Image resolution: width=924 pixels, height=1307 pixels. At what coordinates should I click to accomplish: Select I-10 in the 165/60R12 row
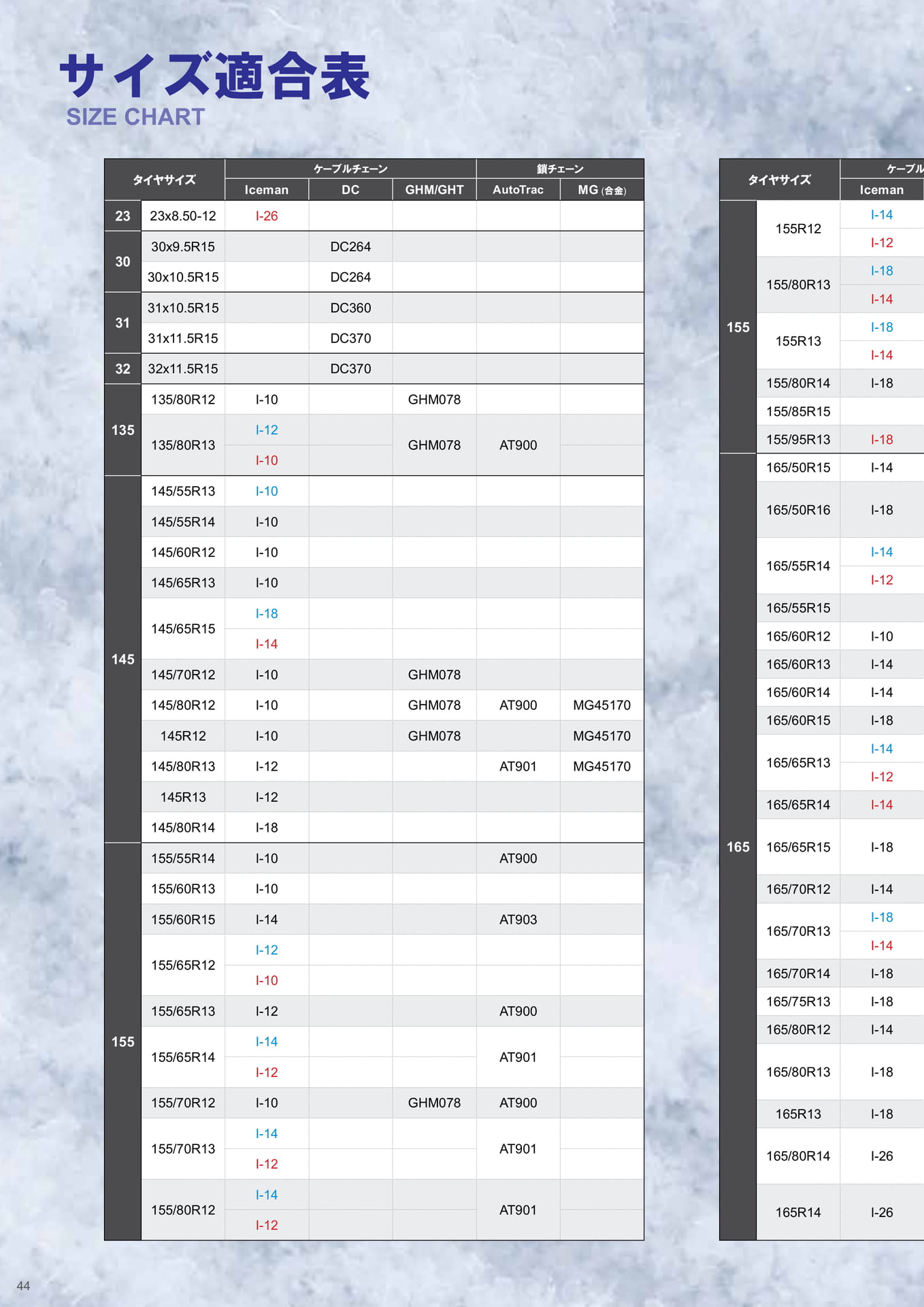[882, 636]
